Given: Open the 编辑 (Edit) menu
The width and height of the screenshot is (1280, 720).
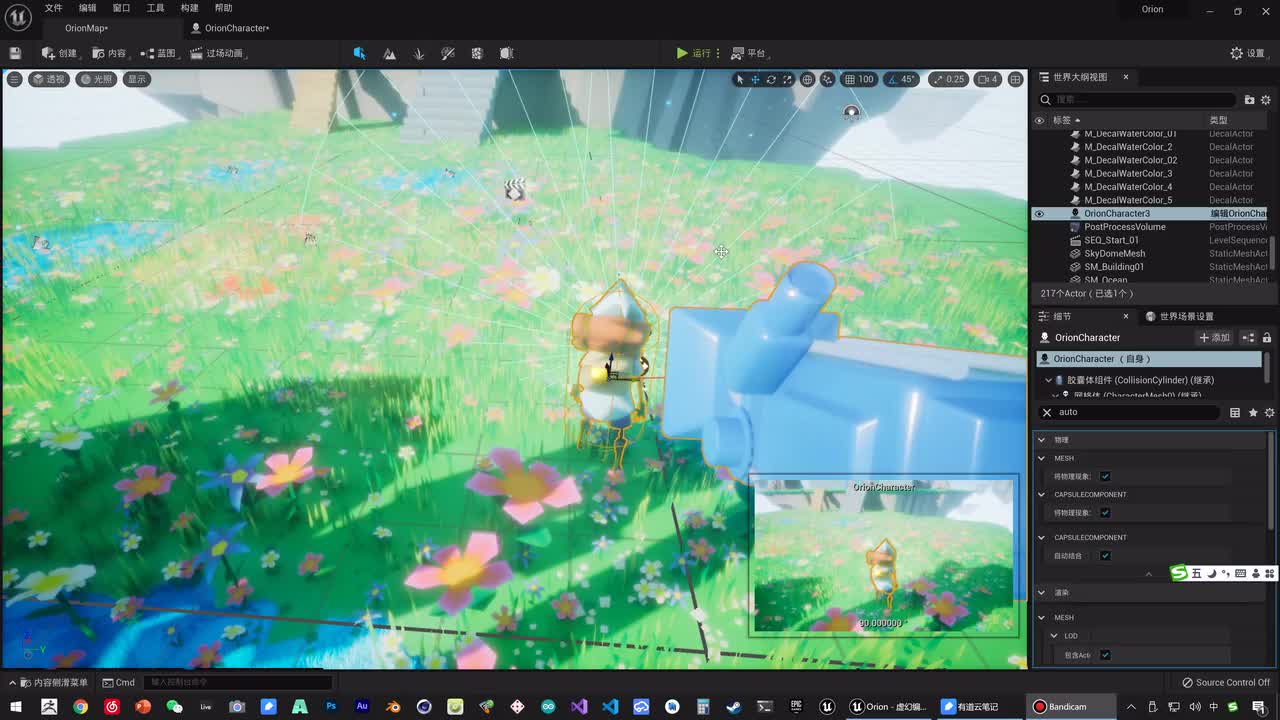Looking at the screenshot, I should click(x=88, y=8).
